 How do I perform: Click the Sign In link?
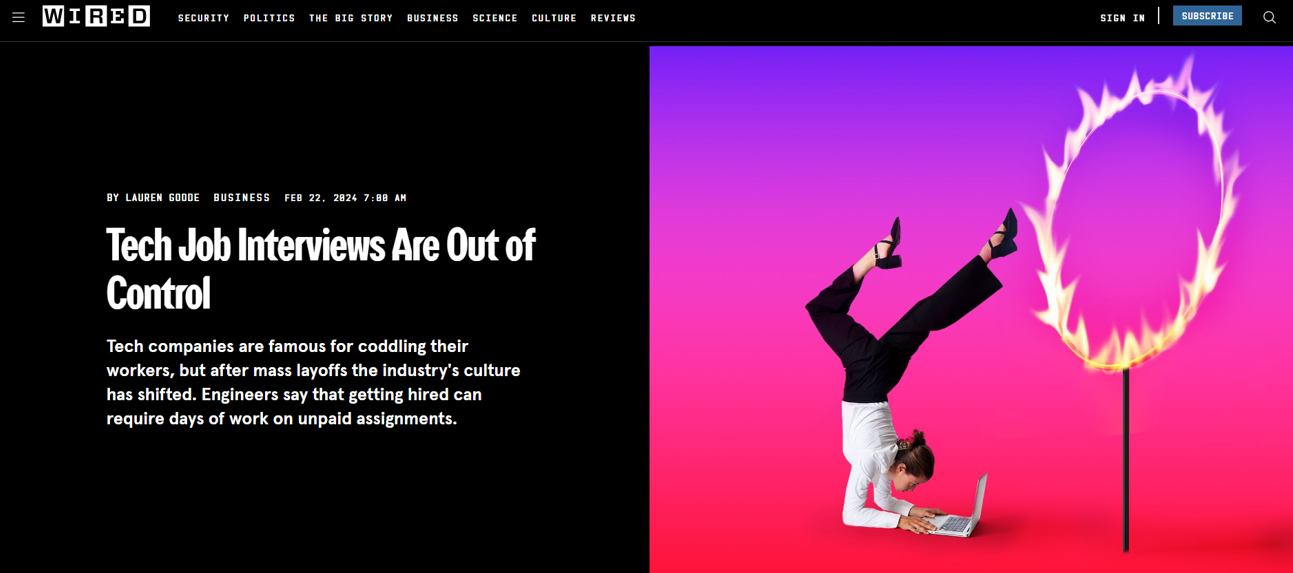[x=1123, y=18]
